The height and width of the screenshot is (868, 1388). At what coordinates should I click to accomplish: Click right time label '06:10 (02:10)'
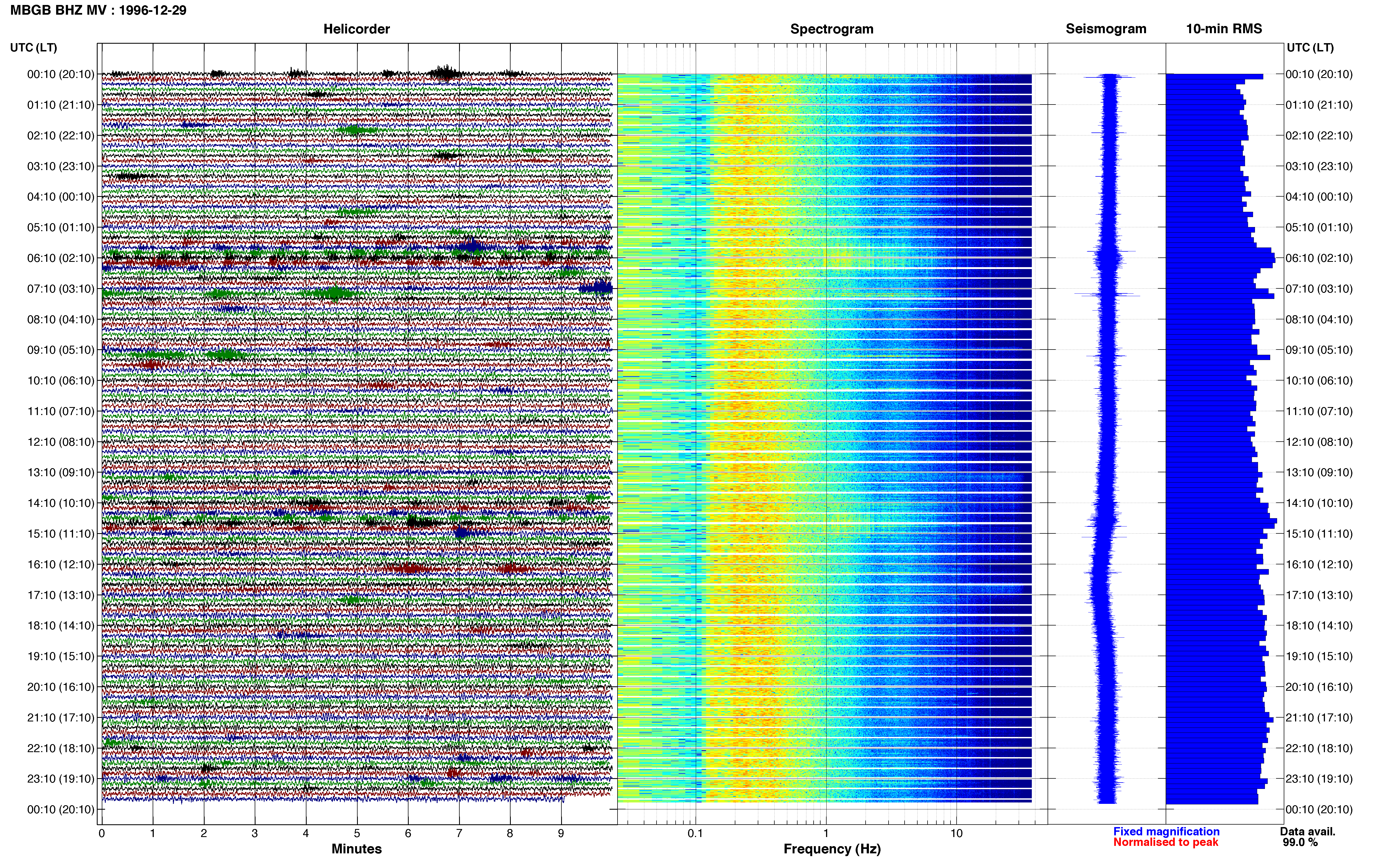tap(1319, 258)
